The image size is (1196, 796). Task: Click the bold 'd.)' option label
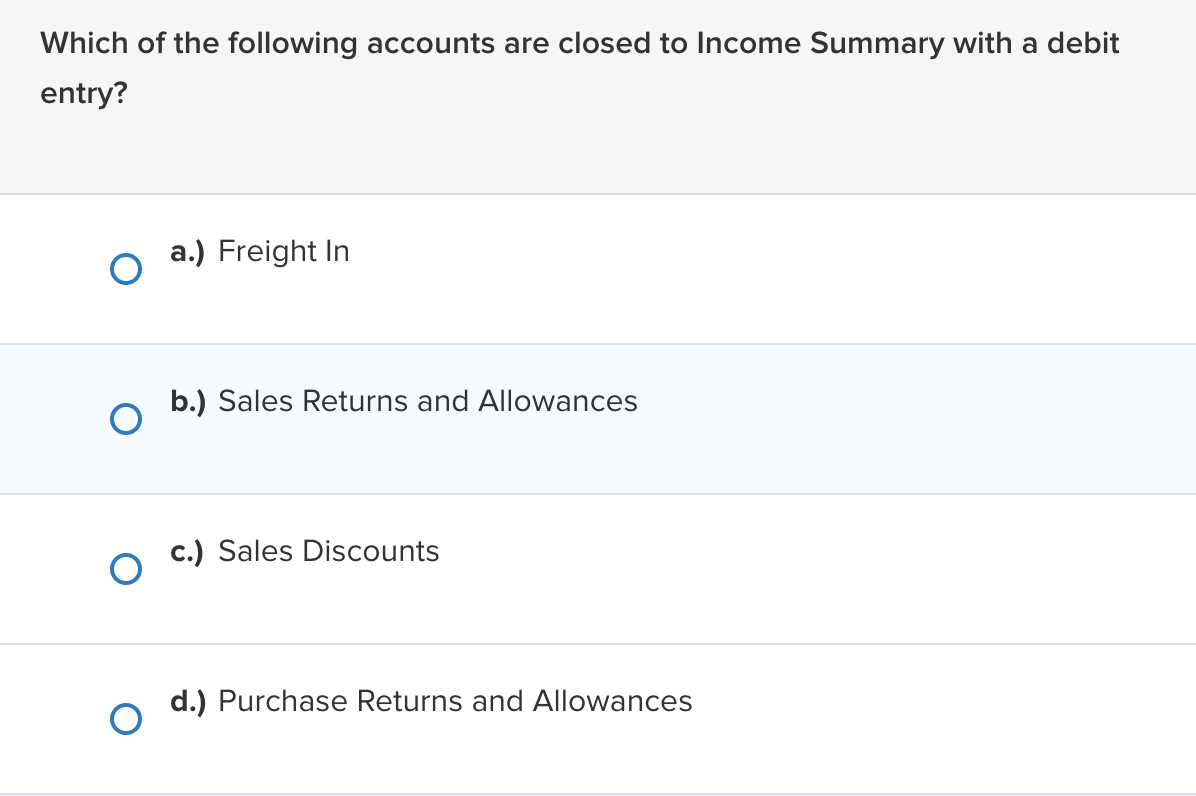point(188,701)
